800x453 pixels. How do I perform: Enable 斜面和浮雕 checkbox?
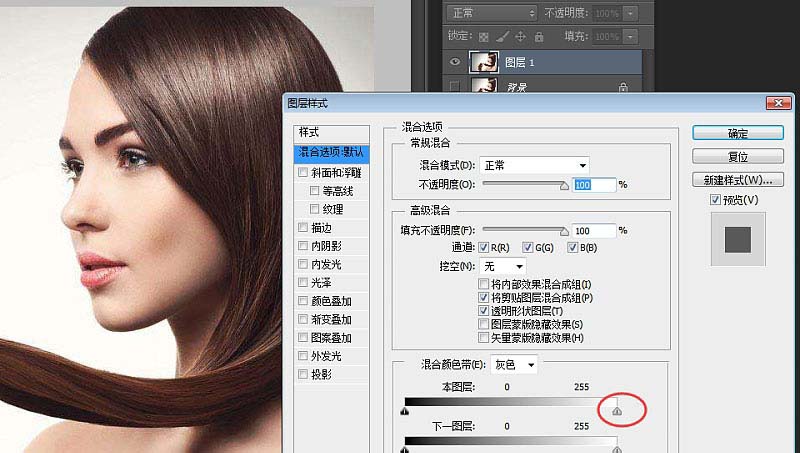[x=303, y=172]
